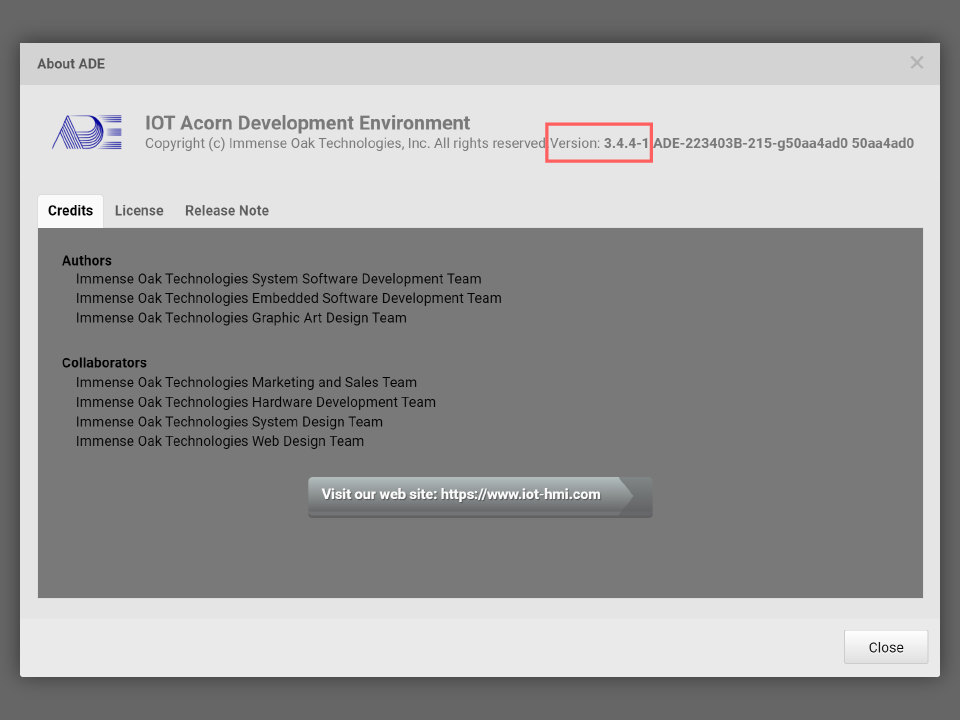Click the About ADE dialog title

tap(71, 64)
